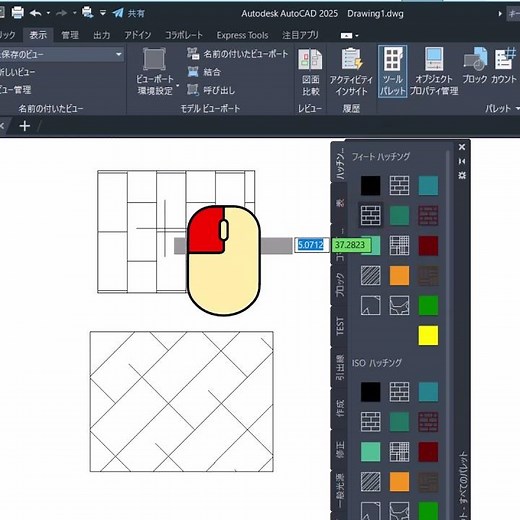Select the 引出線 palette tab
The width and height of the screenshot is (520, 520).
340,367
